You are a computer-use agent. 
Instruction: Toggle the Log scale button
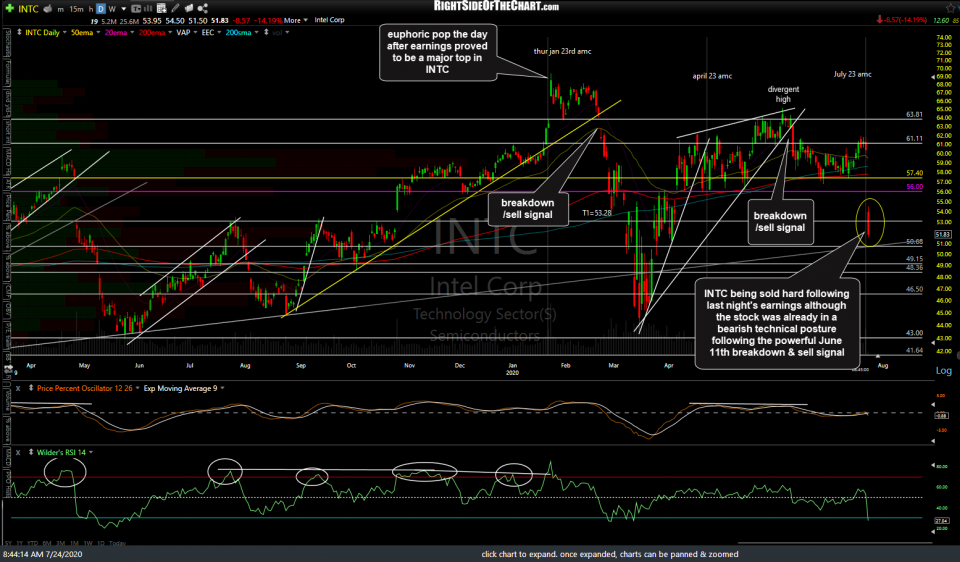coord(943,370)
